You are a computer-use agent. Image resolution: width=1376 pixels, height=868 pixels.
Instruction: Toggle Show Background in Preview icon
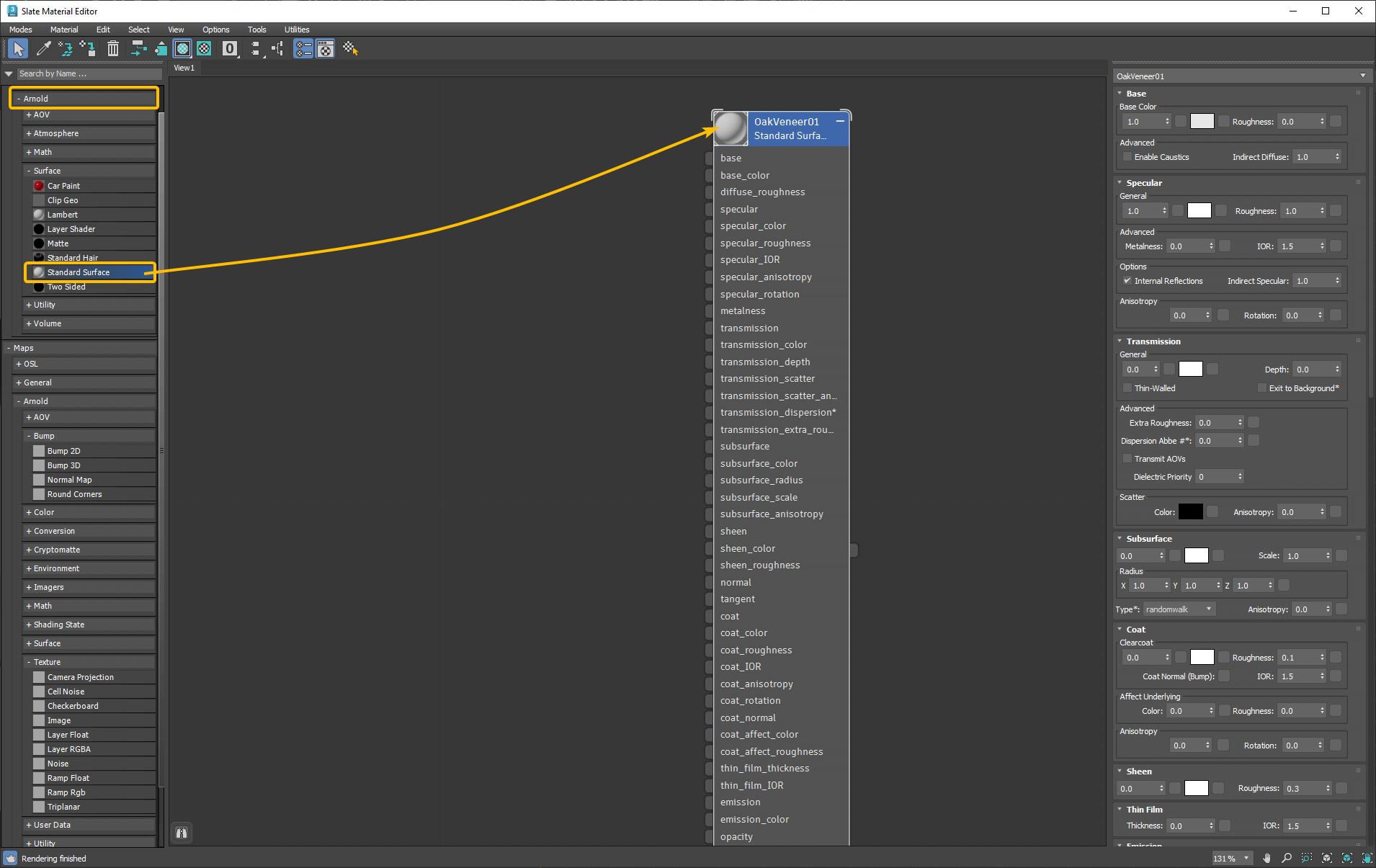click(x=205, y=48)
